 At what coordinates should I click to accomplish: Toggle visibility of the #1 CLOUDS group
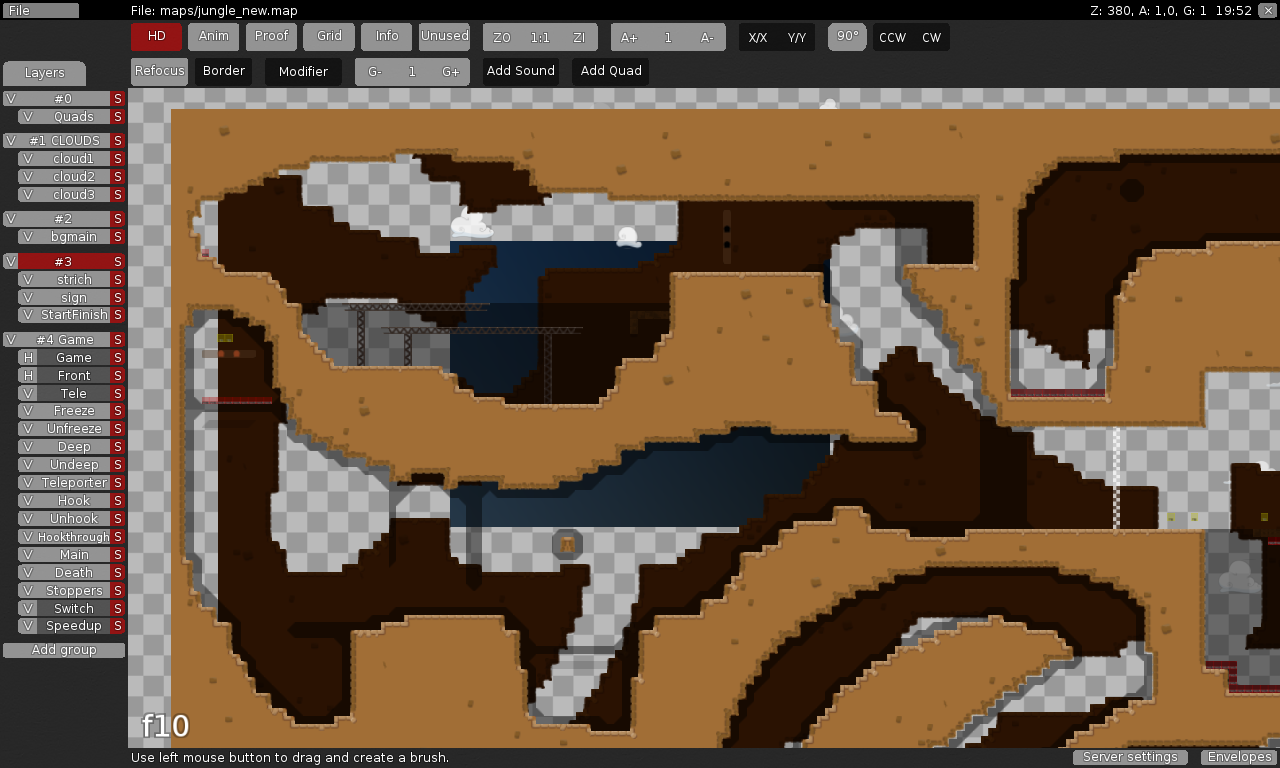click(x=10, y=140)
